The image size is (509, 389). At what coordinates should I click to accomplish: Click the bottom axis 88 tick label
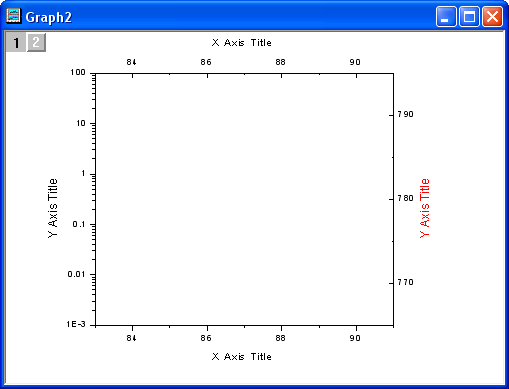[x=281, y=338]
